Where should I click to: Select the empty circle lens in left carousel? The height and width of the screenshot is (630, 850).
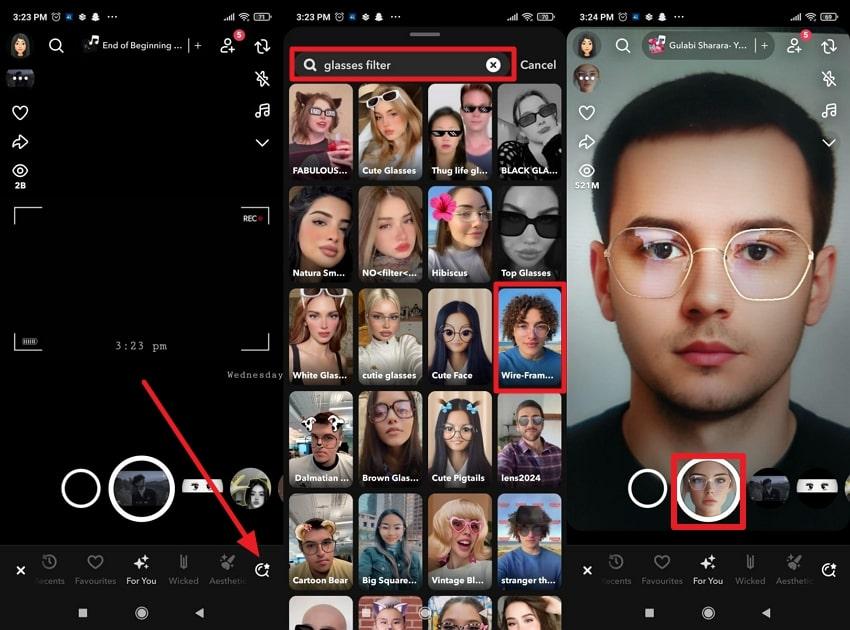coord(81,488)
